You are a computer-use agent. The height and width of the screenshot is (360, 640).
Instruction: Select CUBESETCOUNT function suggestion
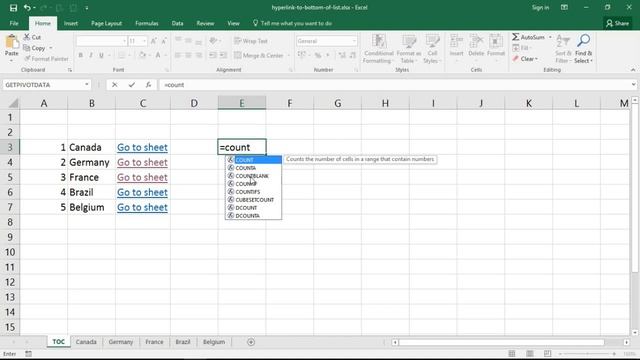[253, 200]
